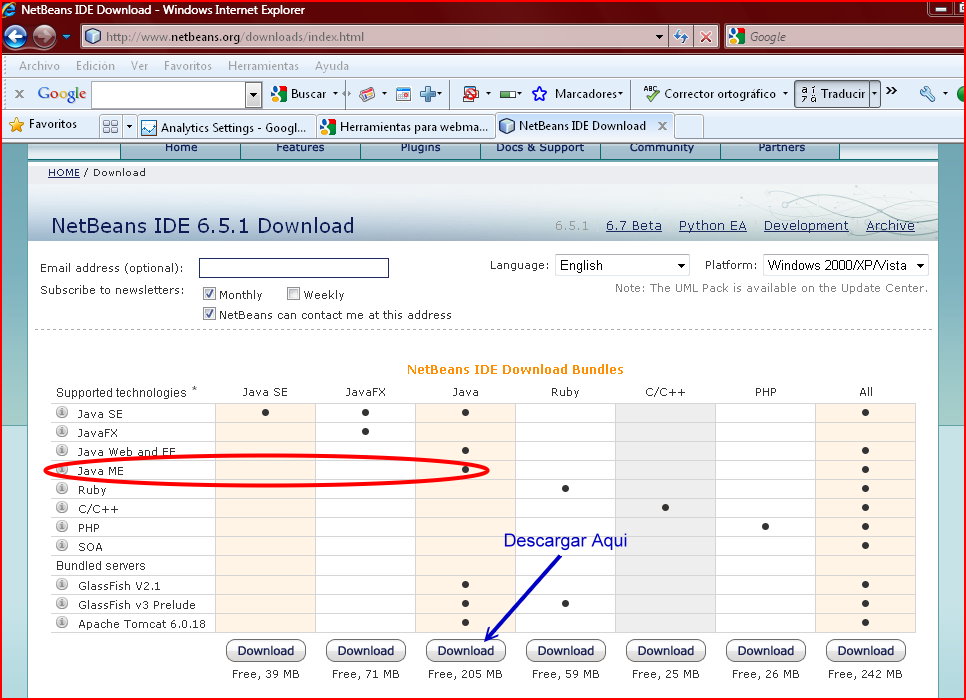Switch to Analytics Settings tab
Screen dimensions: 966x700
point(226,128)
